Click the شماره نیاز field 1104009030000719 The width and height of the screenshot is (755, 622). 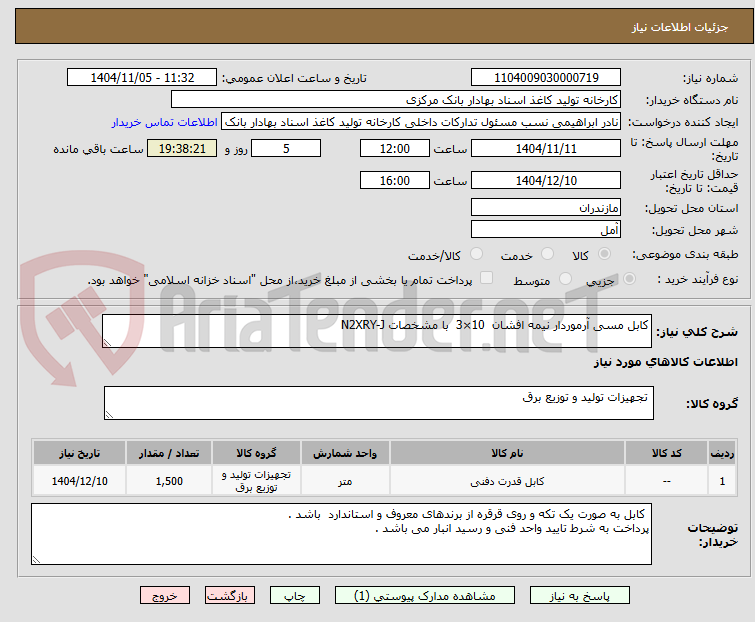click(546, 78)
